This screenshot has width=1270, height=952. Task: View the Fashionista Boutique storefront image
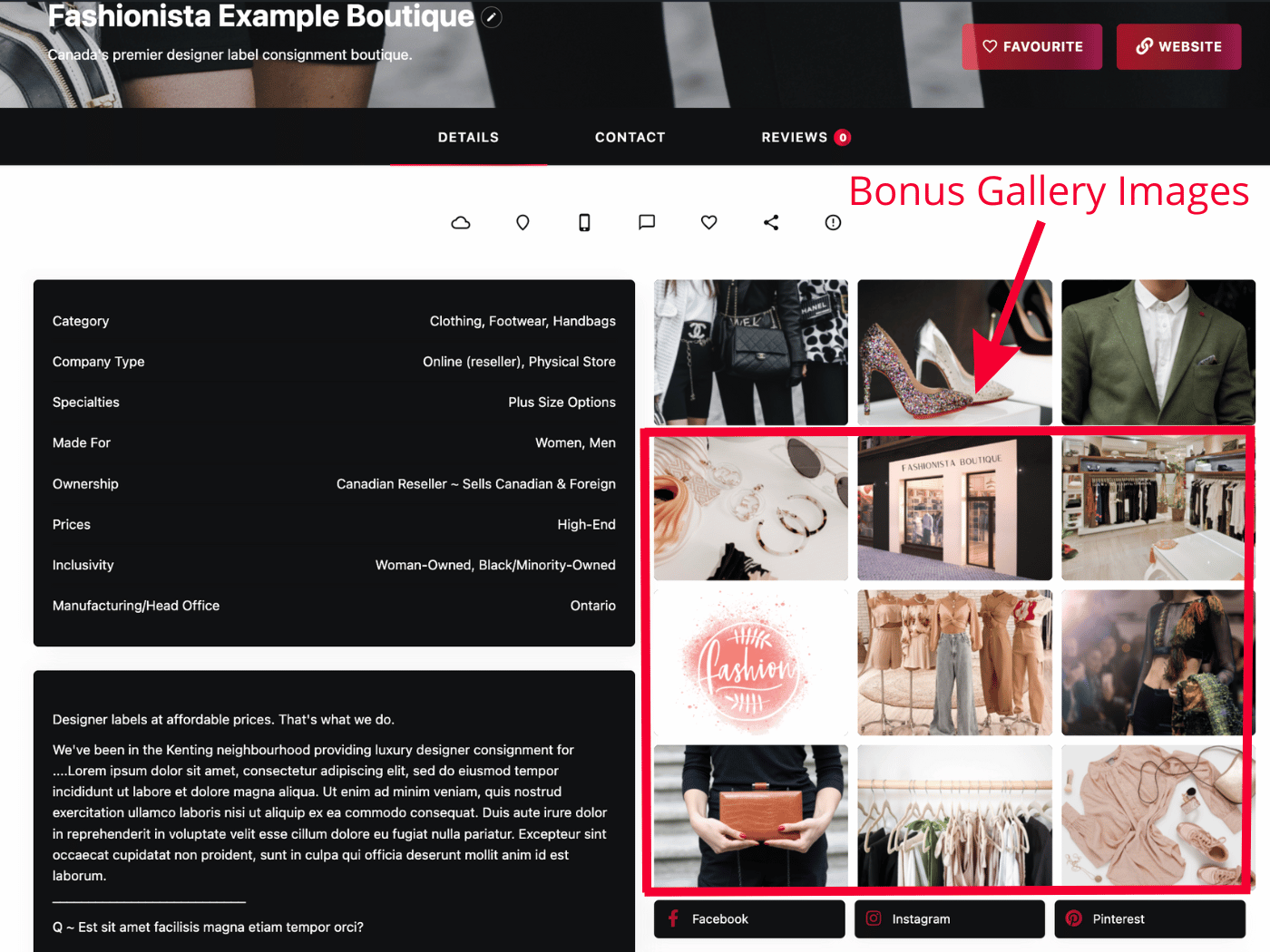(x=955, y=508)
